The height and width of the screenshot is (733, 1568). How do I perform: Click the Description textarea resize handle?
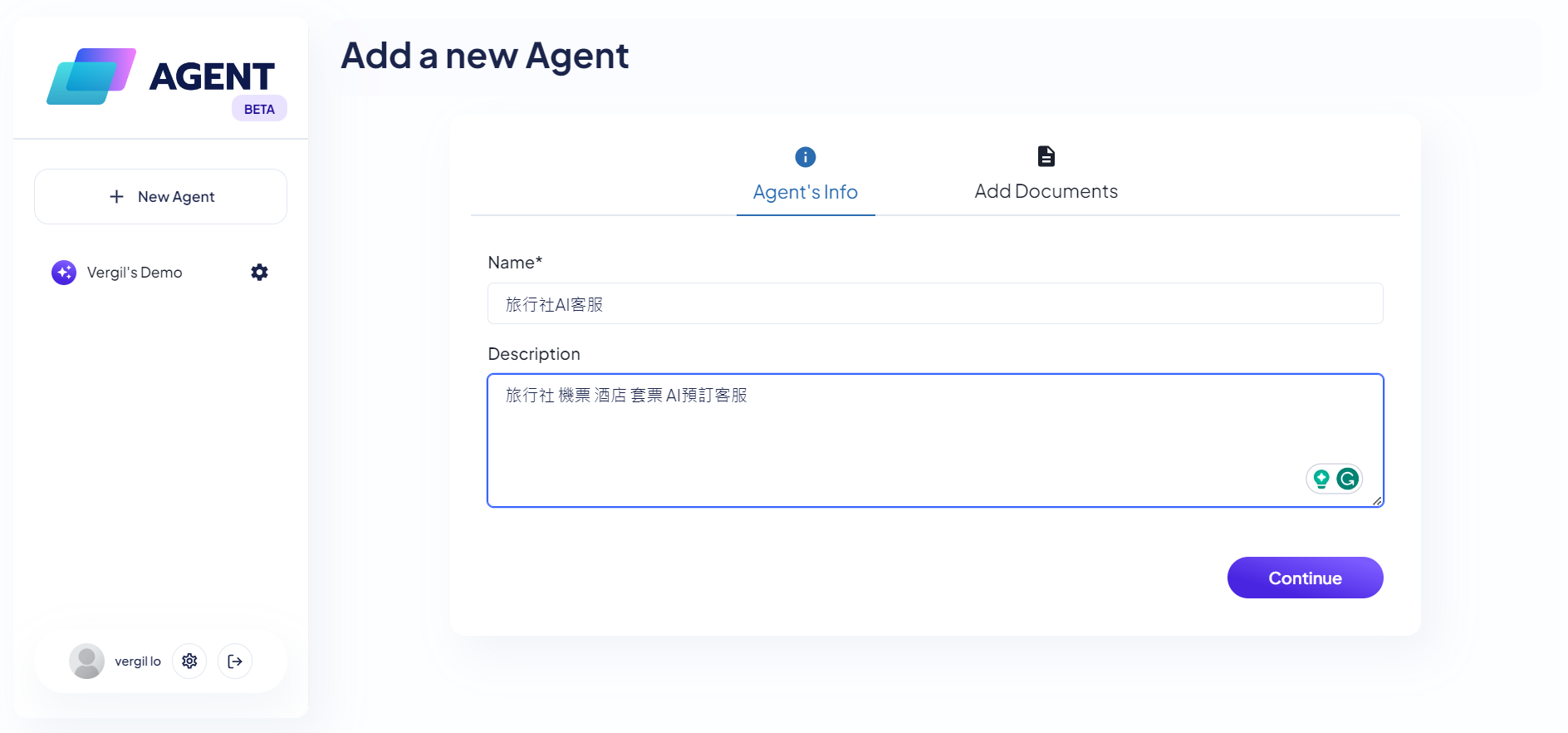[x=1377, y=501]
